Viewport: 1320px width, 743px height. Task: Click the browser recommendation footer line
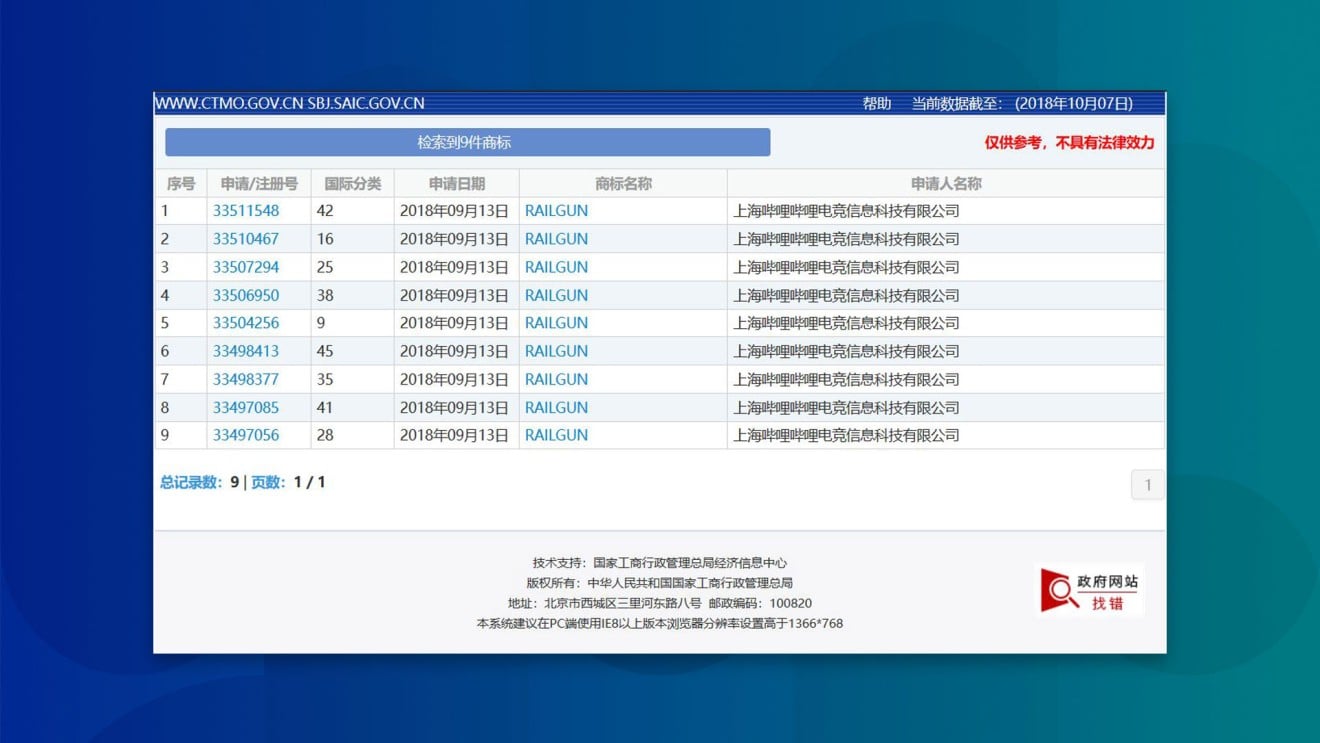[660, 623]
